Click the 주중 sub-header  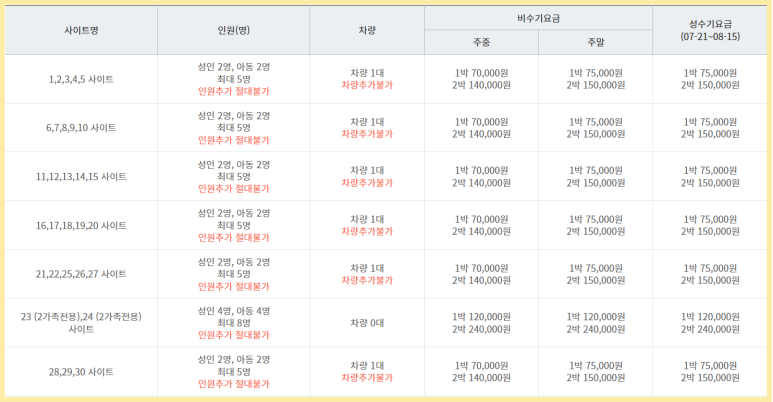point(481,42)
